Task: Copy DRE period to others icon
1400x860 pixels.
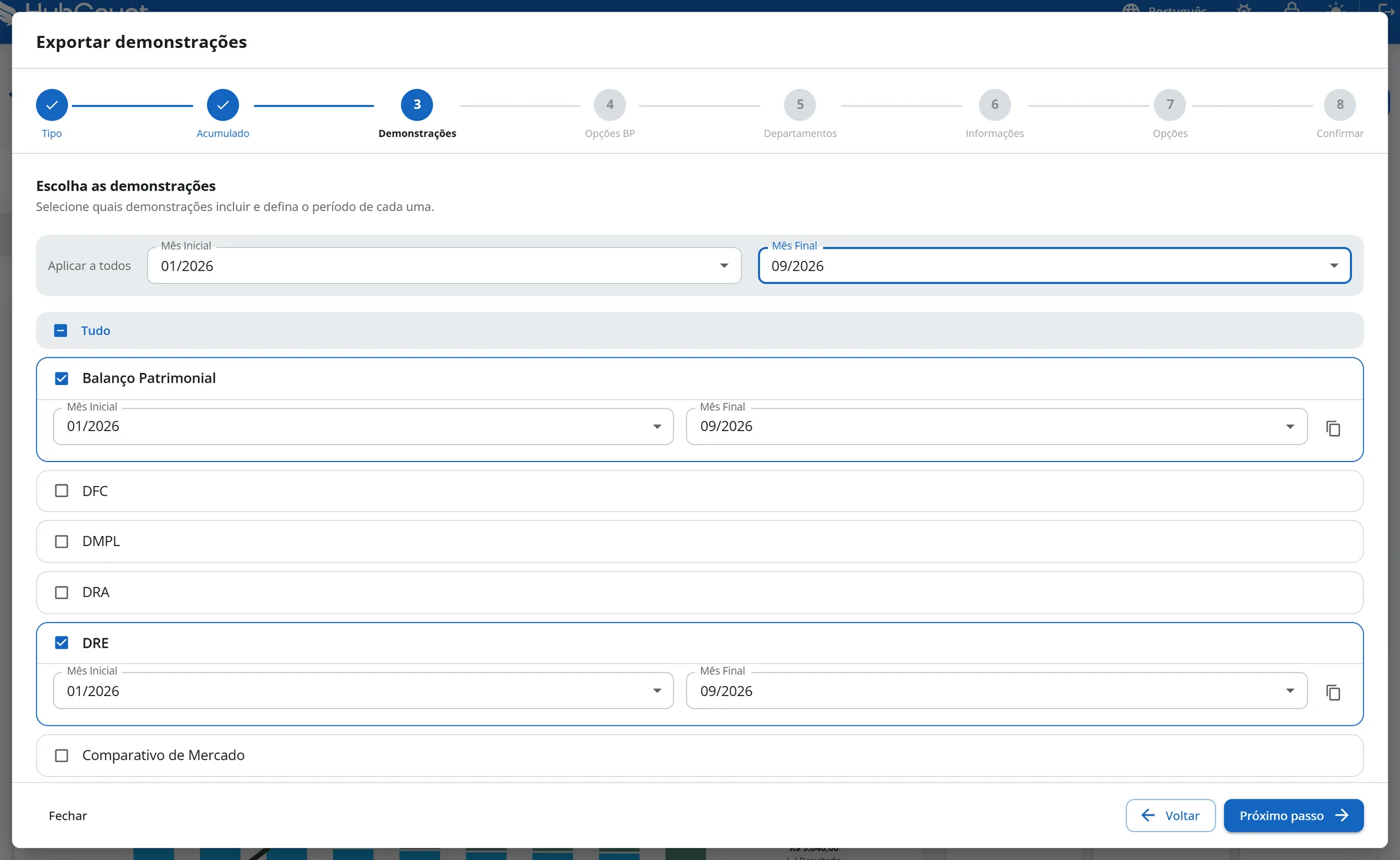Action: click(1333, 693)
